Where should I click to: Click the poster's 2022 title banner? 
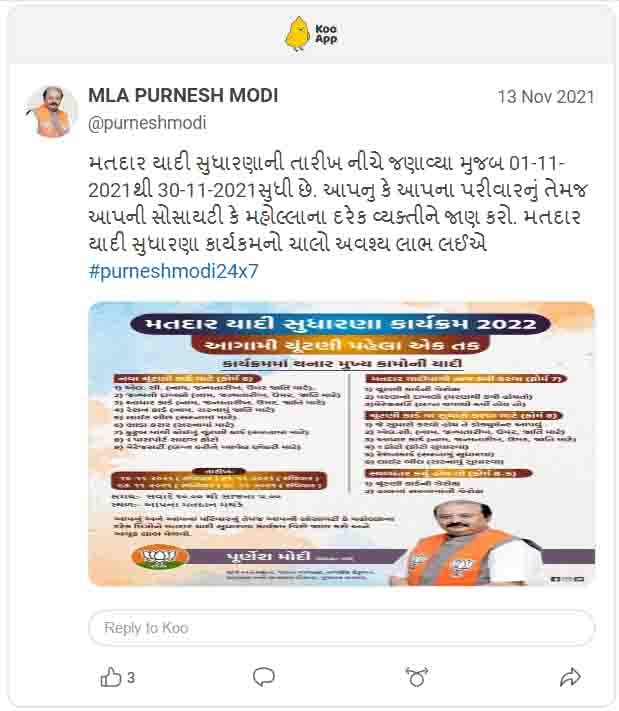click(340, 324)
